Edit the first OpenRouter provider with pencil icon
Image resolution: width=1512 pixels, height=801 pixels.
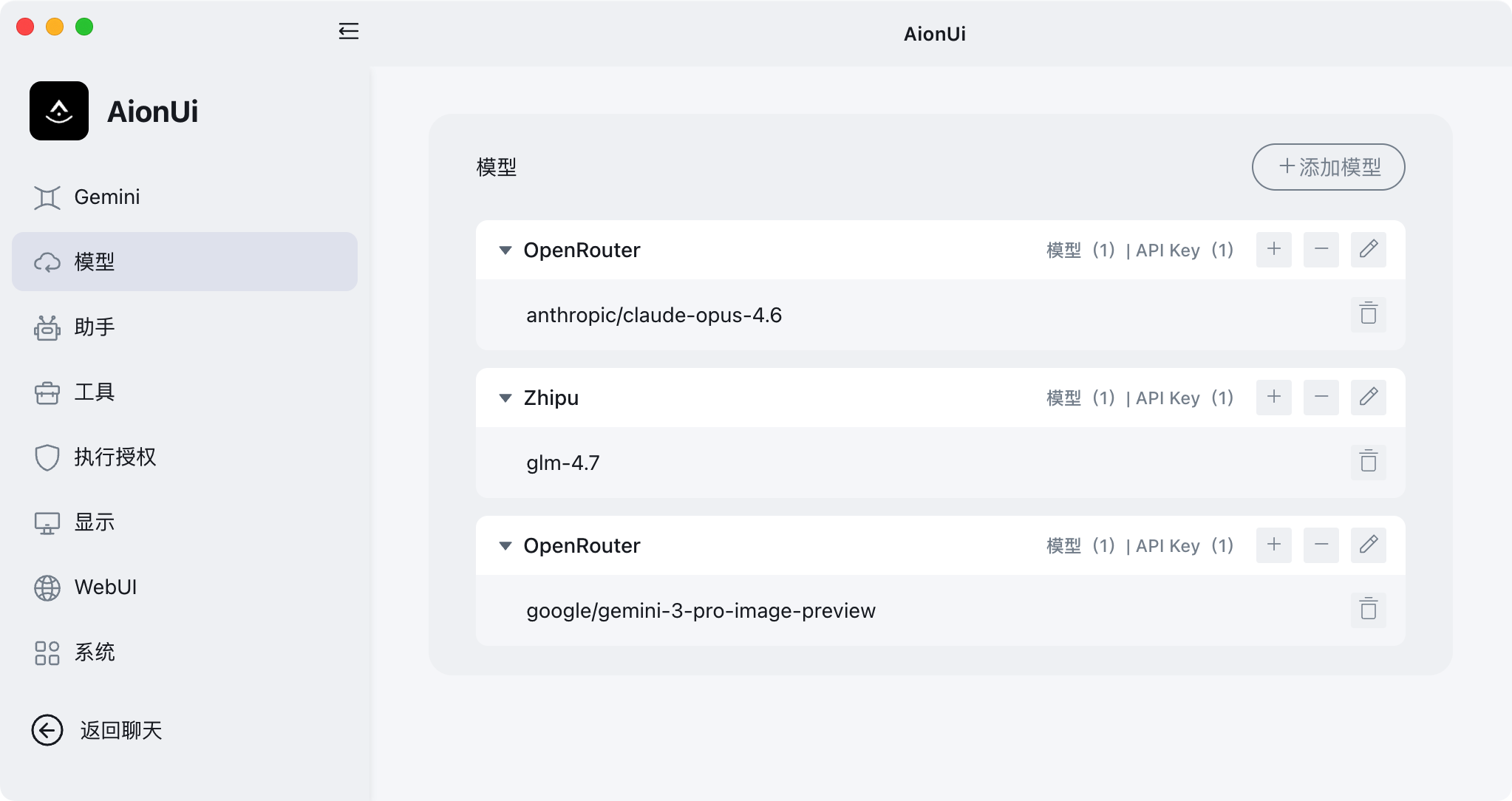coord(1368,249)
